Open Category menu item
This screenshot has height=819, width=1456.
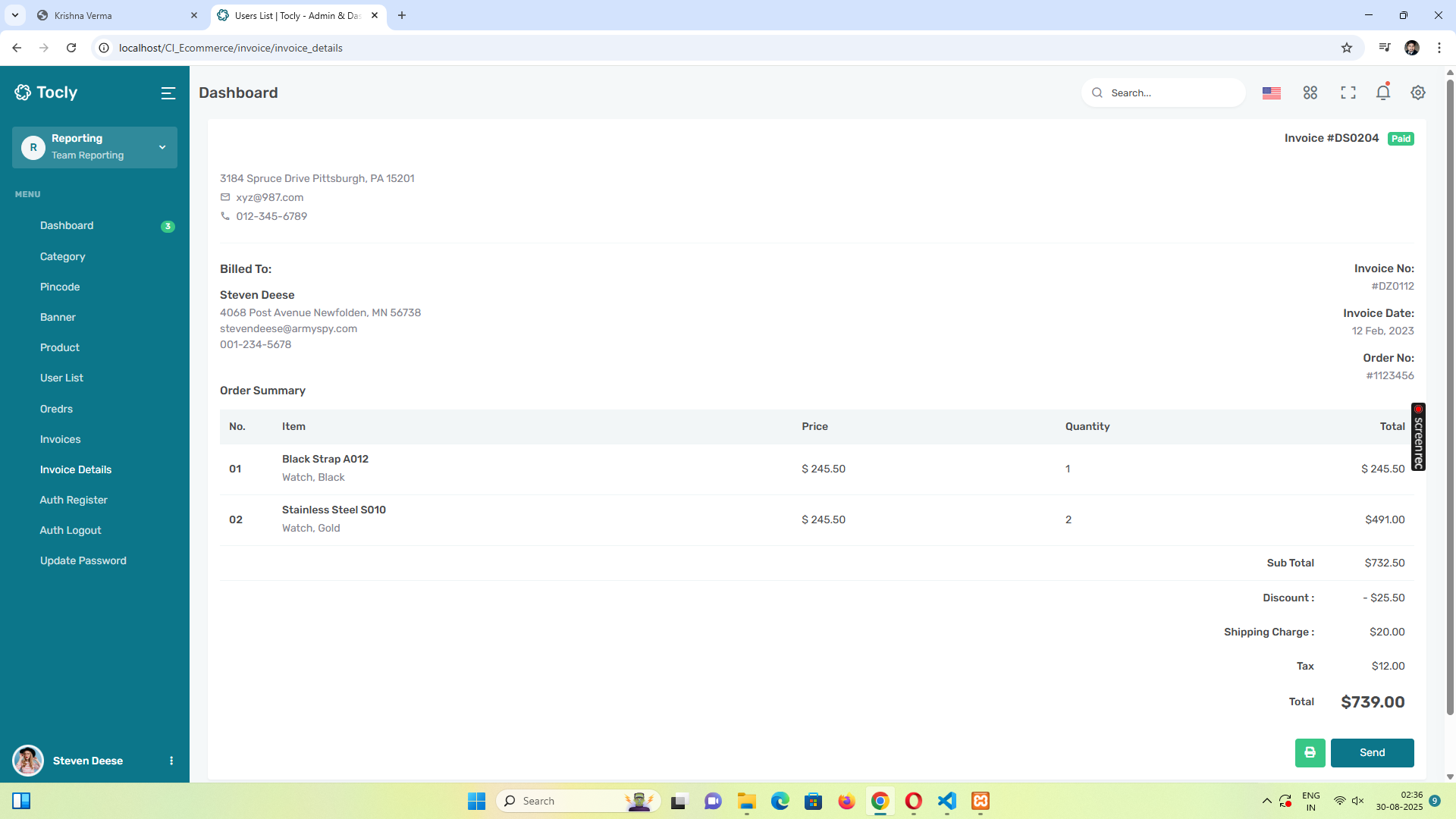63,256
